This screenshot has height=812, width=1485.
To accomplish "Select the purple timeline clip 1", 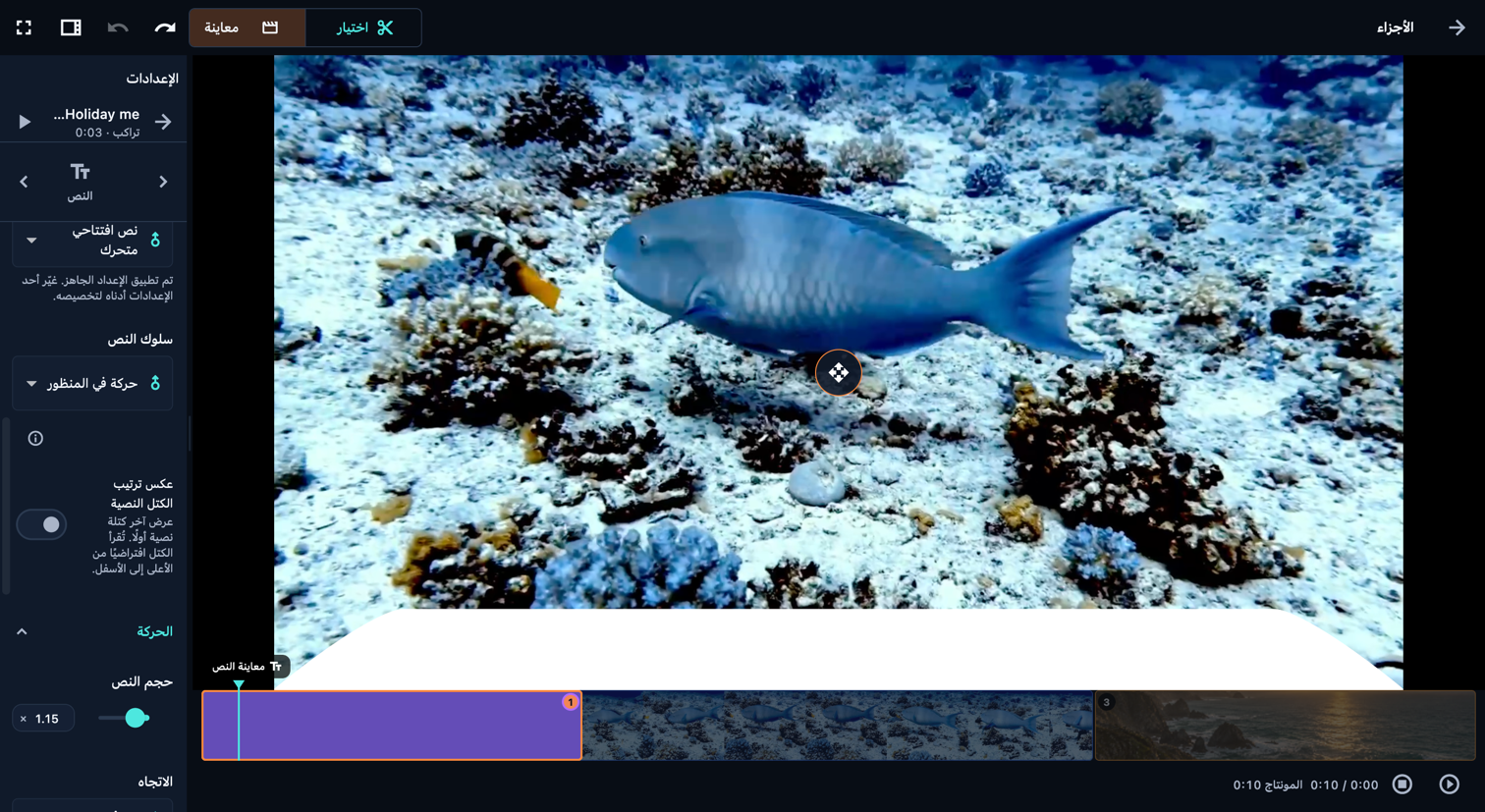I will 392,726.
